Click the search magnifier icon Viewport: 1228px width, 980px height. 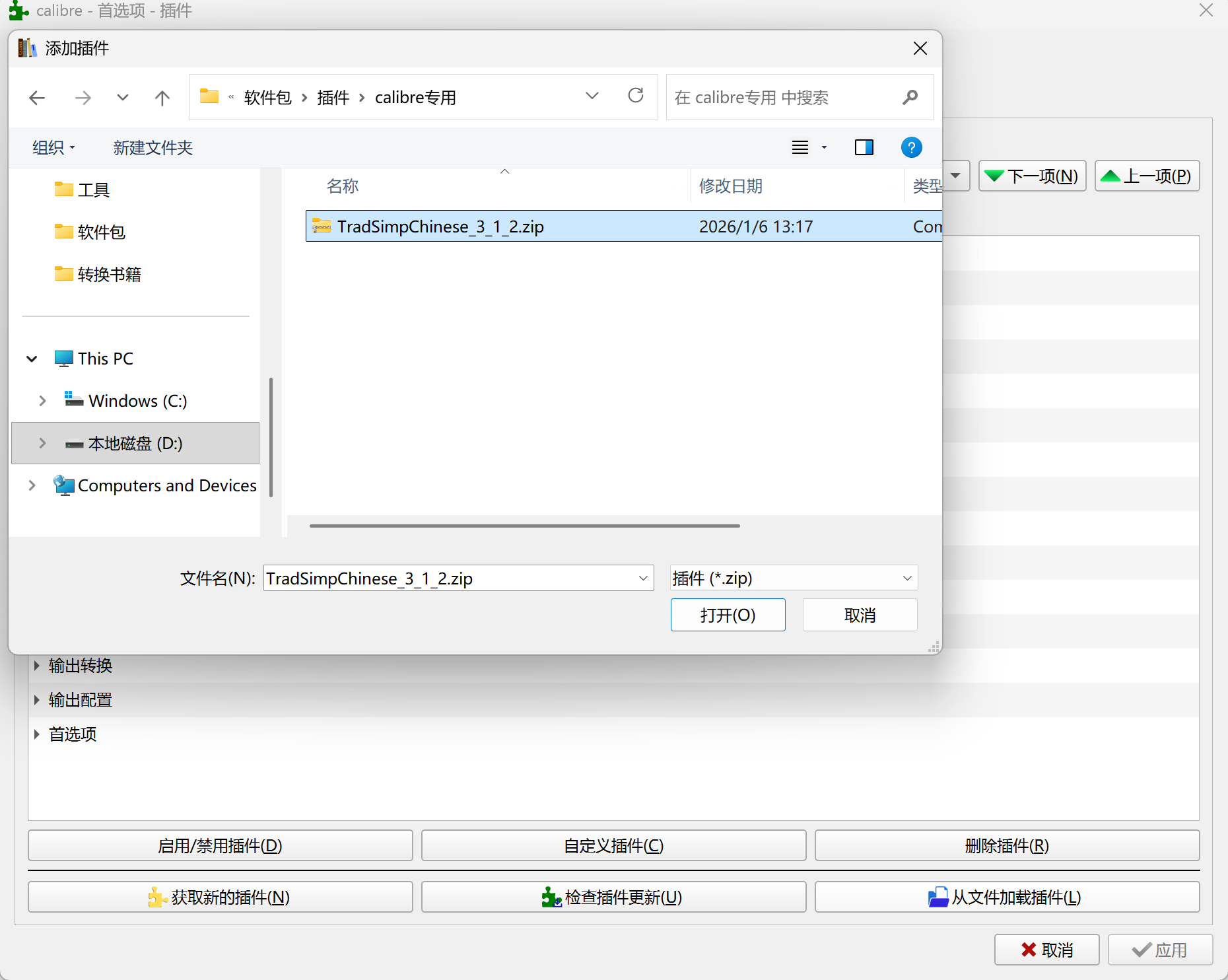click(910, 98)
